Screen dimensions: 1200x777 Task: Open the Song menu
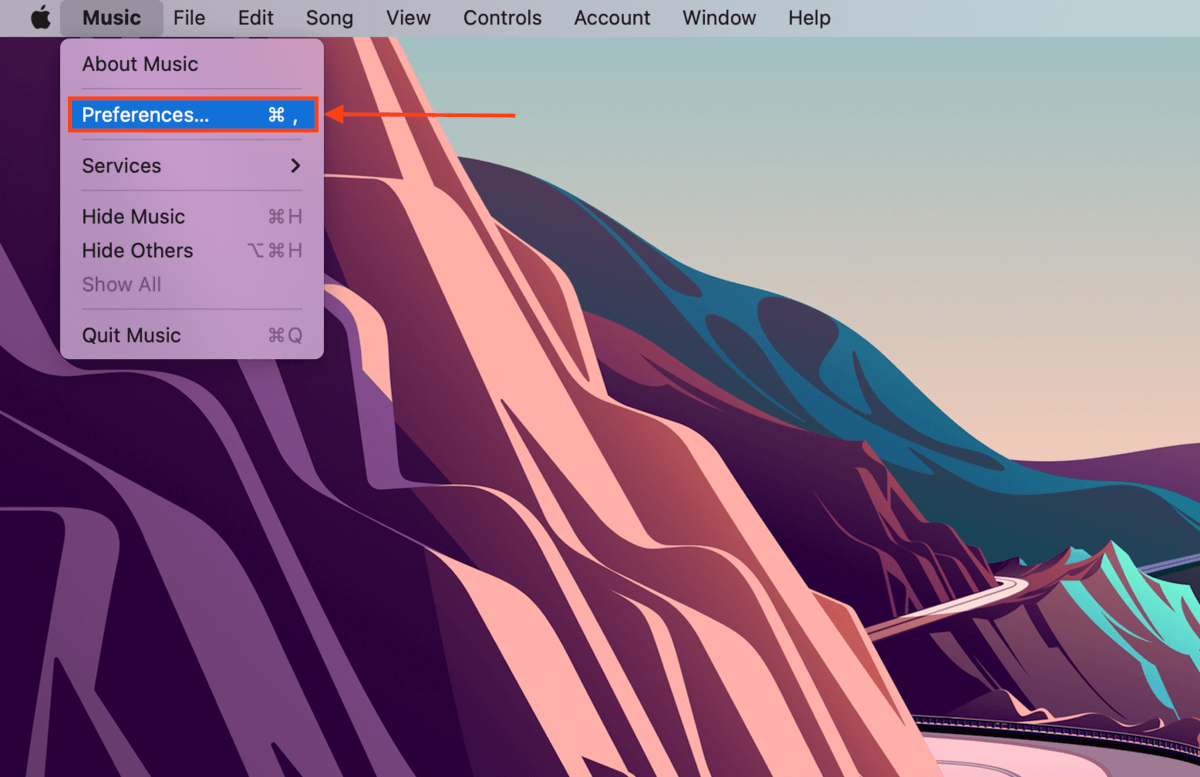tap(329, 18)
